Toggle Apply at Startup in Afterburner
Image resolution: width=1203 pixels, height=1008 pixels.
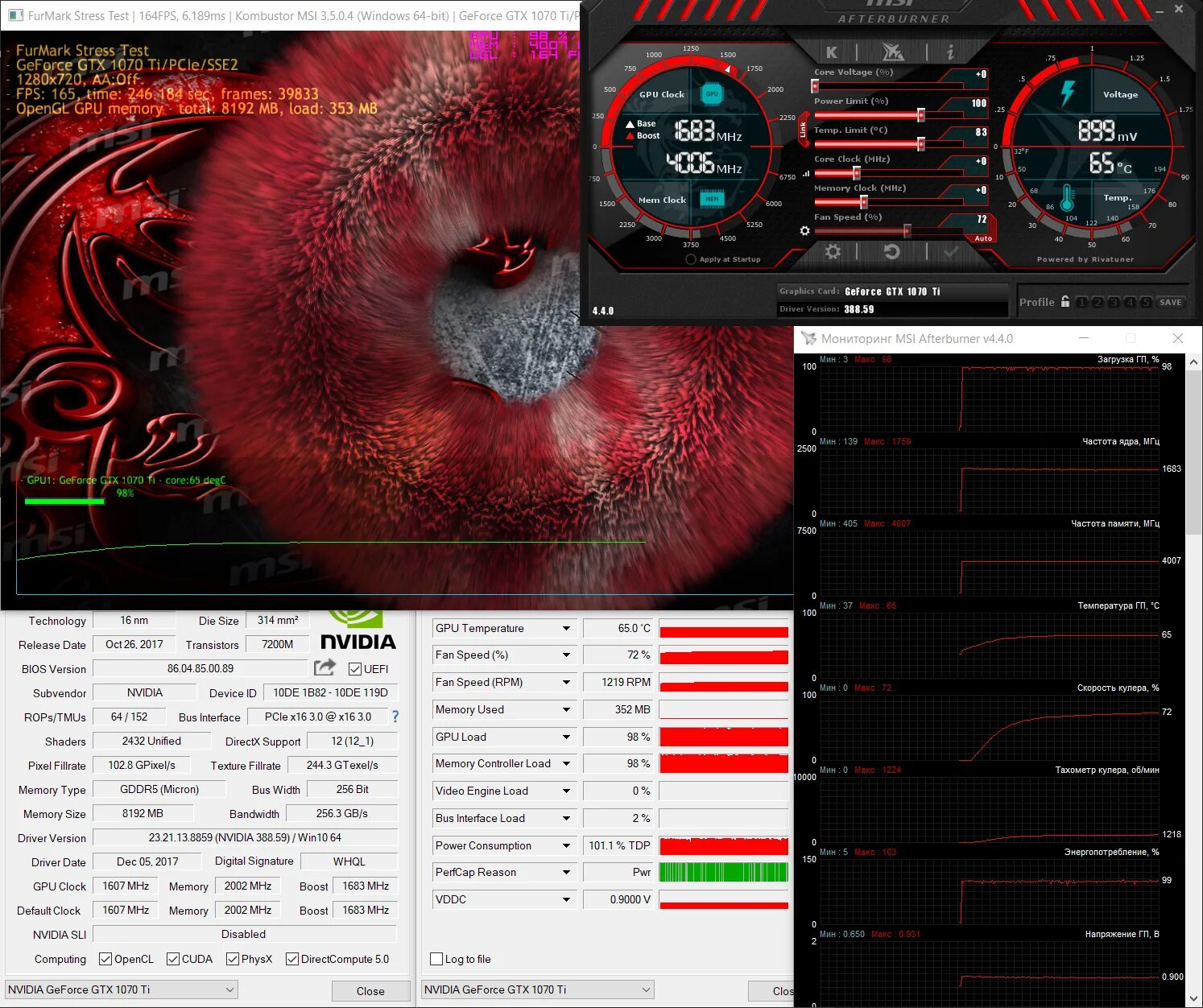[690, 259]
